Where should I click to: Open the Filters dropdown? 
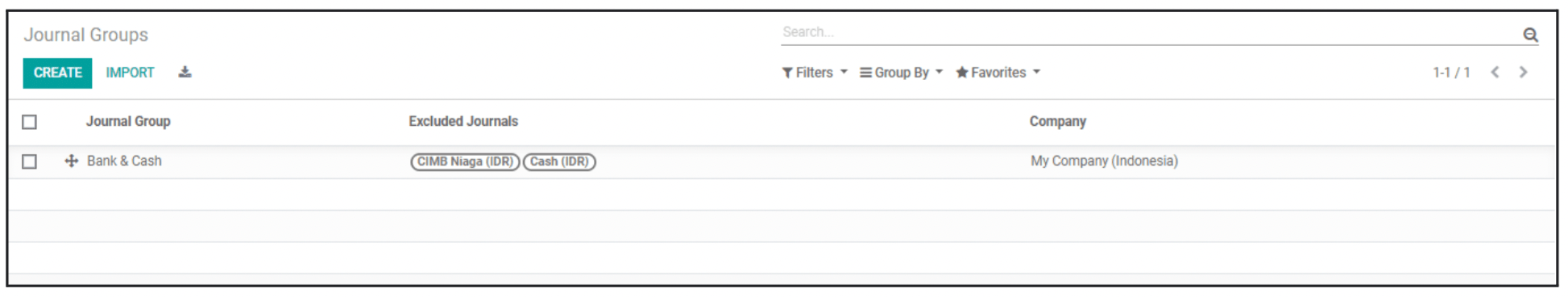click(x=815, y=73)
